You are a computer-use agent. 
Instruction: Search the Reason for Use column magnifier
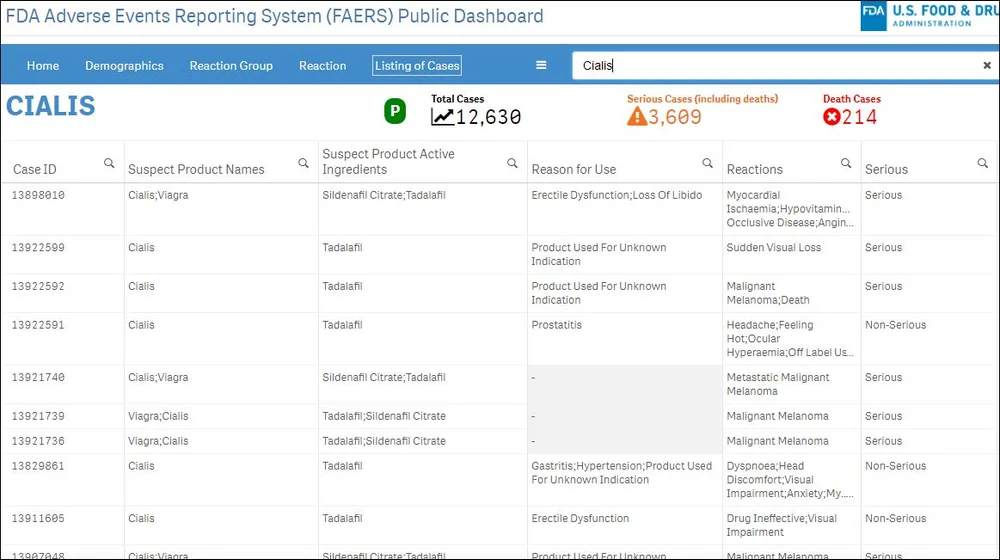[x=707, y=163]
